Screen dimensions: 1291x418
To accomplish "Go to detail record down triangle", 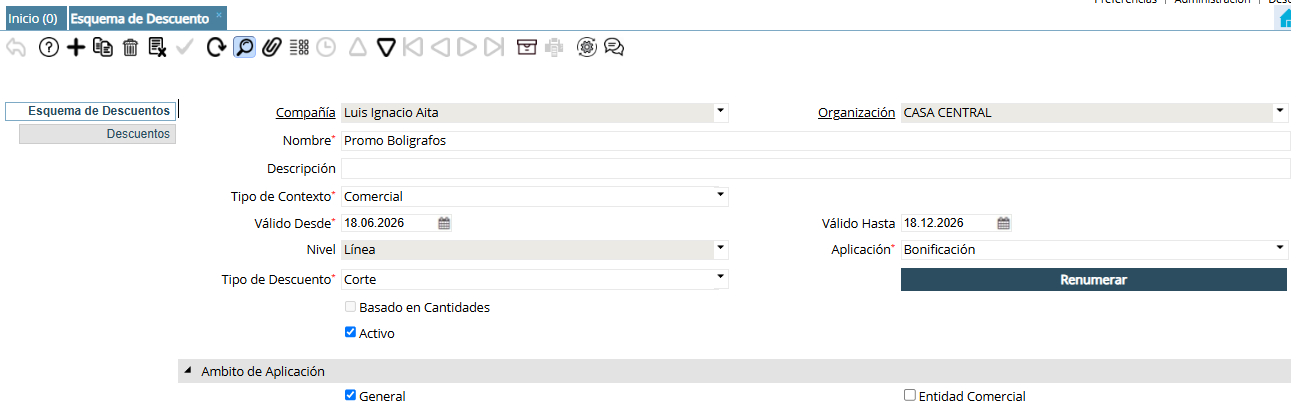I will [x=386, y=47].
